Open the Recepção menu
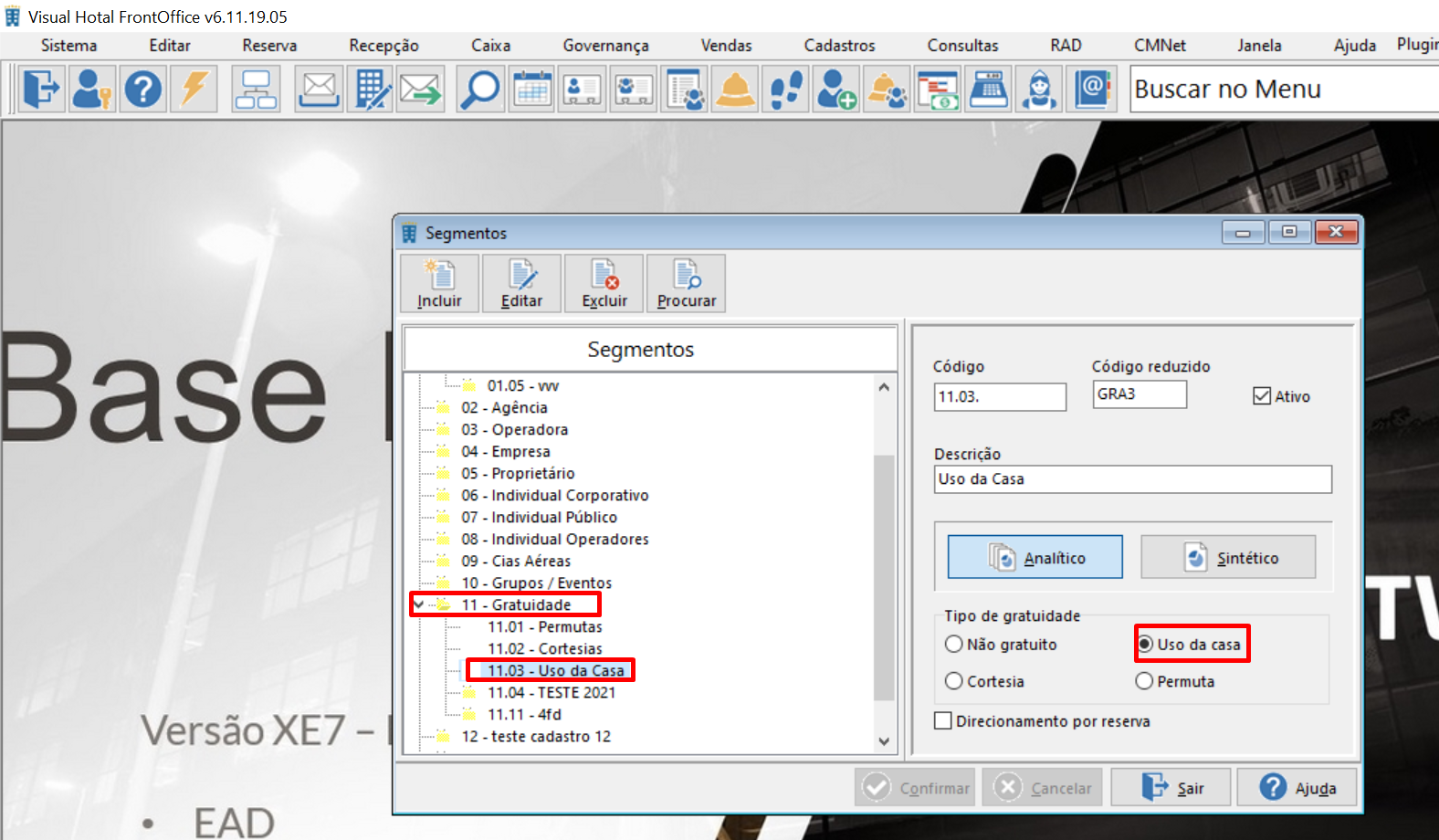The height and width of the screenshot is (840, 1439). coord(383,46)
